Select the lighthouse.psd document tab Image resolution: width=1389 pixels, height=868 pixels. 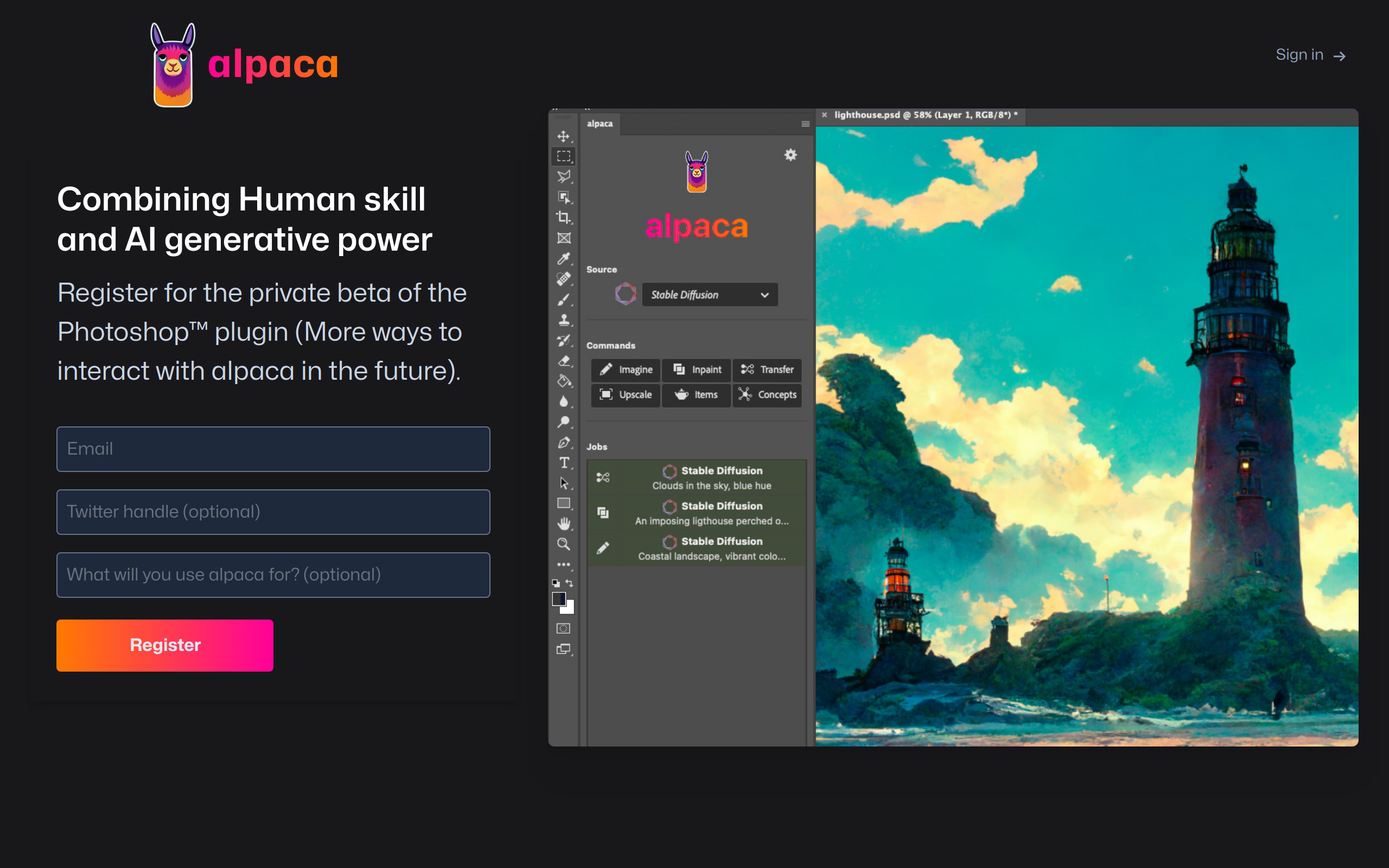pyautogui.click(x=925, y=115)
